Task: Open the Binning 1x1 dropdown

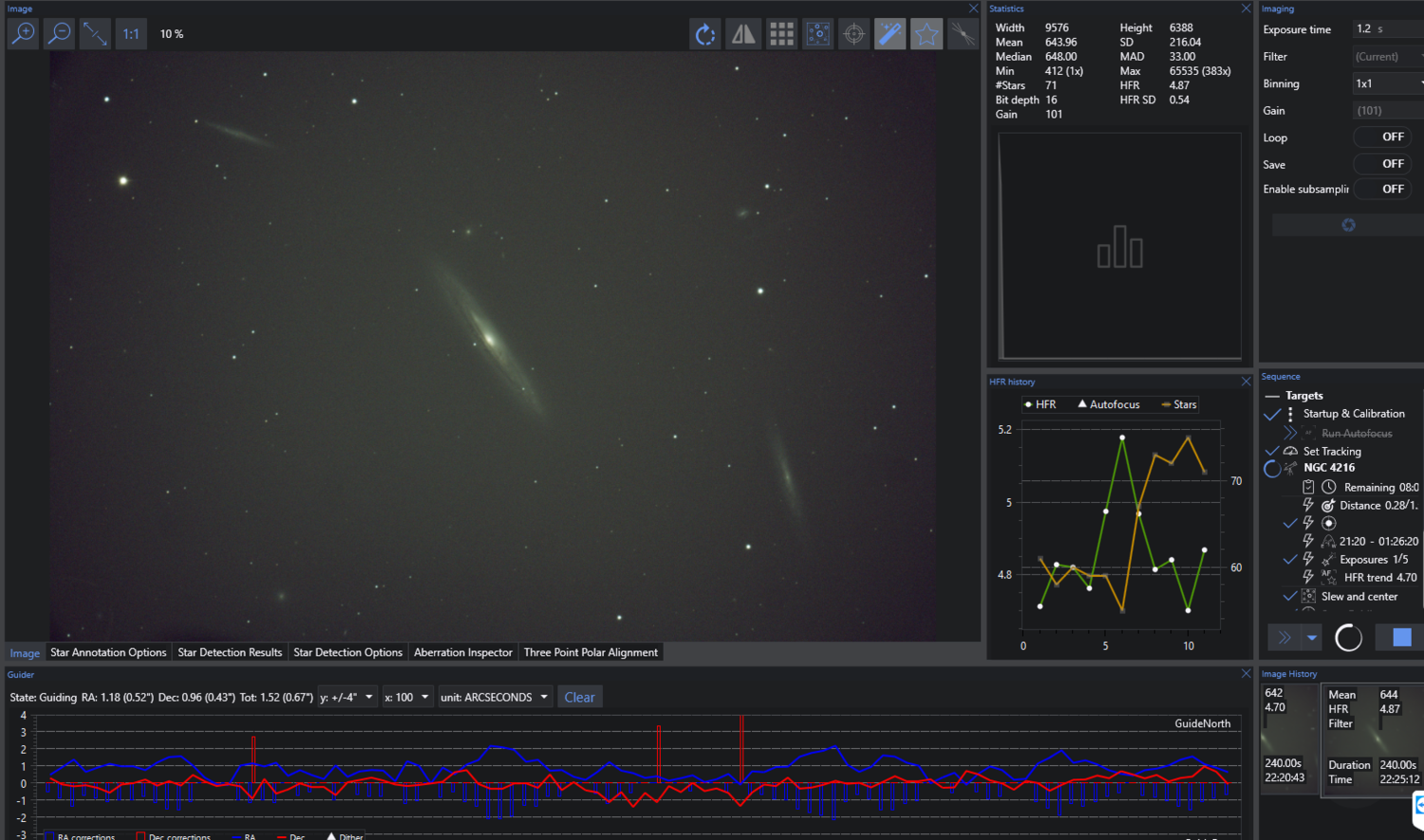Action: [x=1388, y=84]
